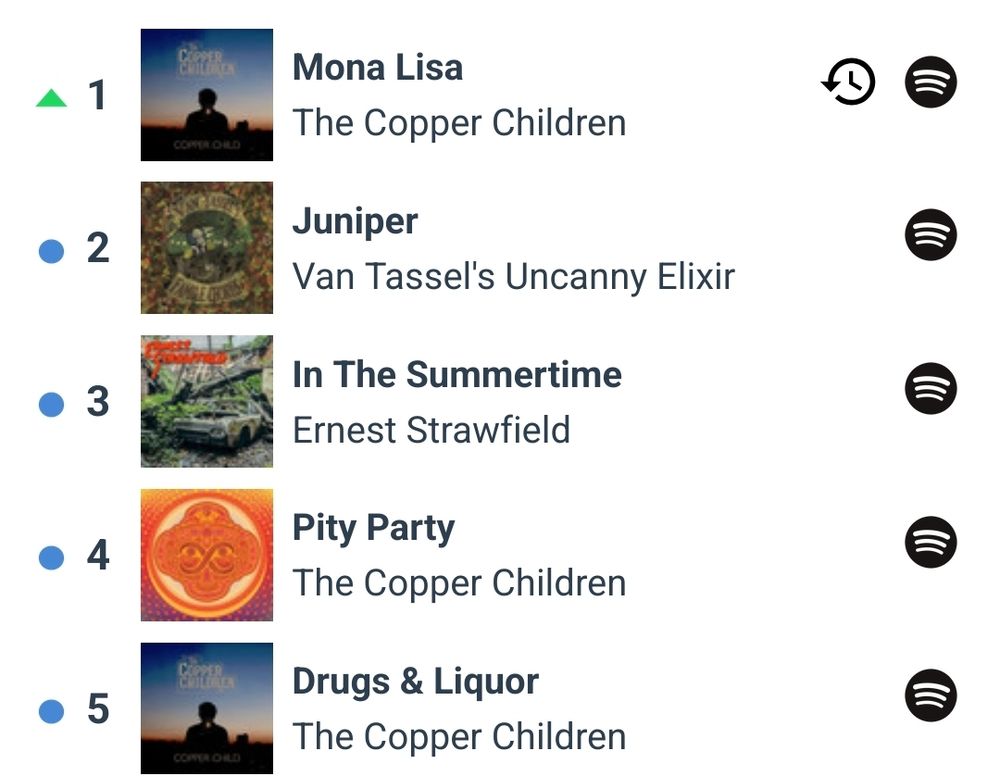The image size is (1000, 777).
Task: Click the blue dot beside rank 2
Action: click(x=51, y=251)
